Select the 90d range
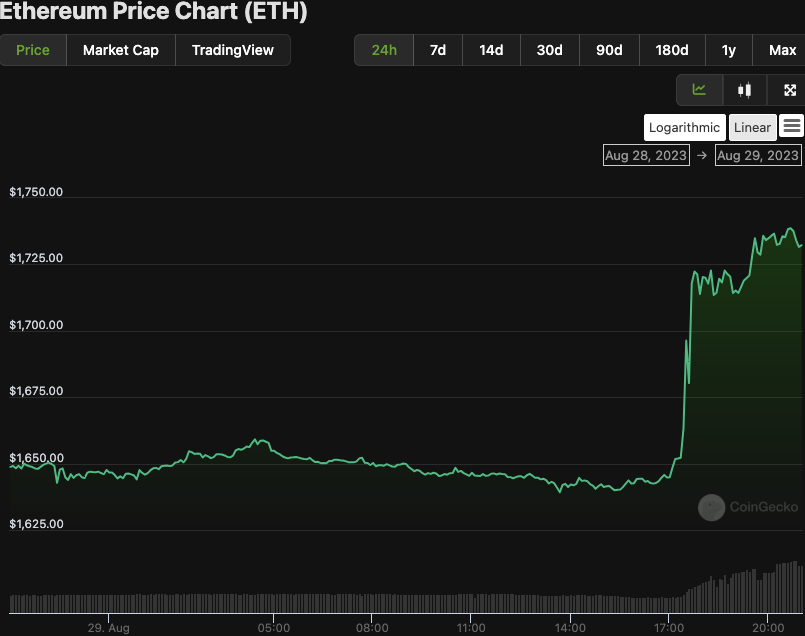Image resolution: width=805 pixels, height=636 pixels. point(608,50)
